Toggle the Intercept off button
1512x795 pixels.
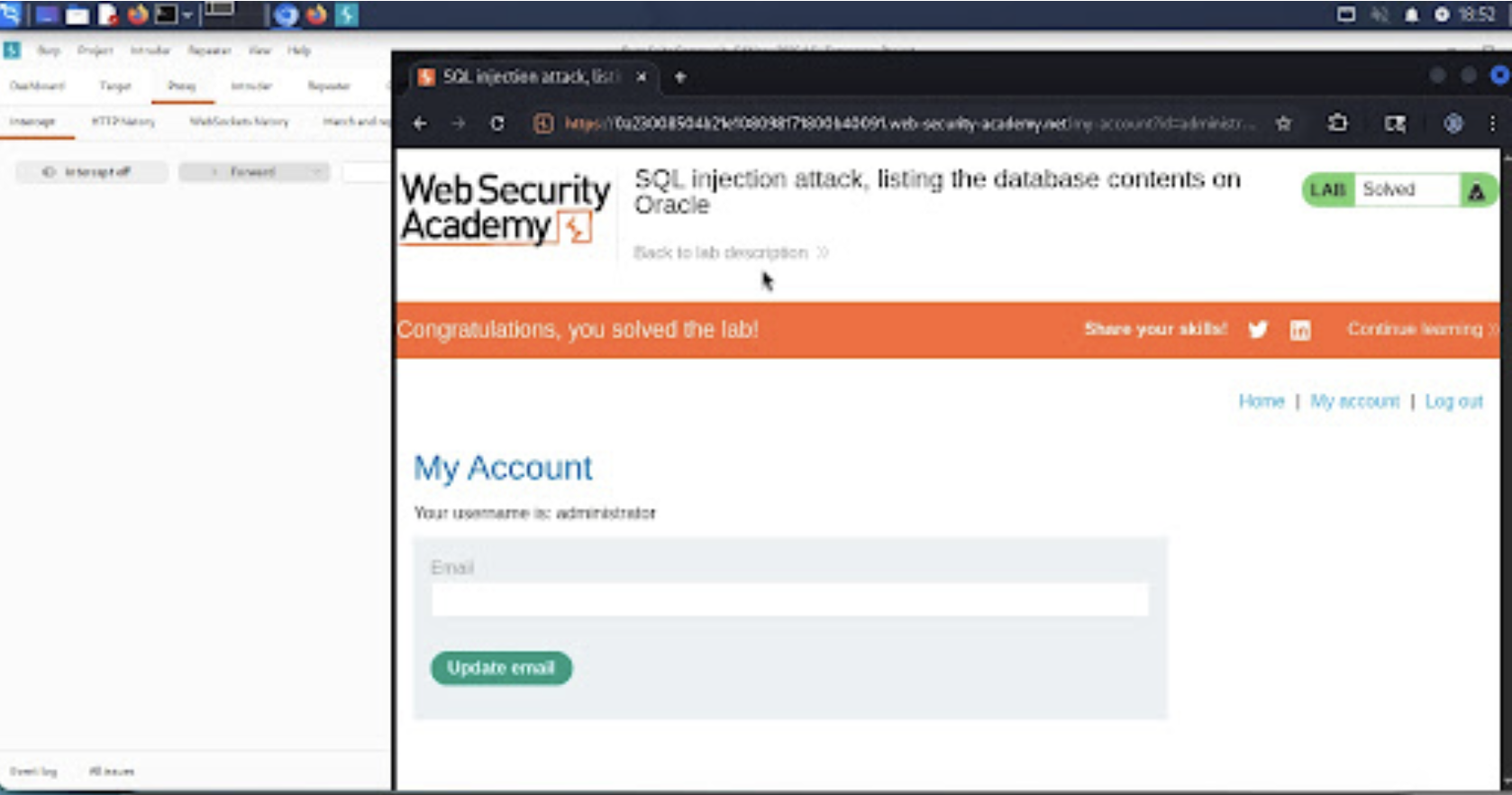click(91, 172)
